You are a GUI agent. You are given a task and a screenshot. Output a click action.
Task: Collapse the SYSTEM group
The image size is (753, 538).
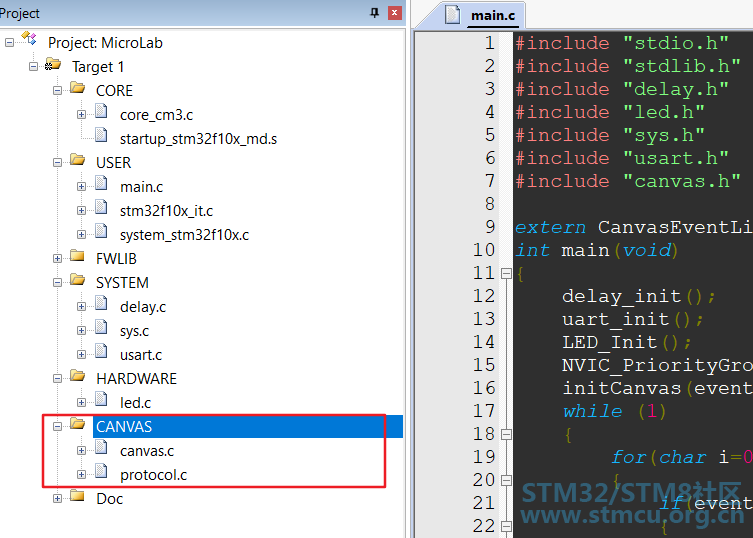coord(57,282)
